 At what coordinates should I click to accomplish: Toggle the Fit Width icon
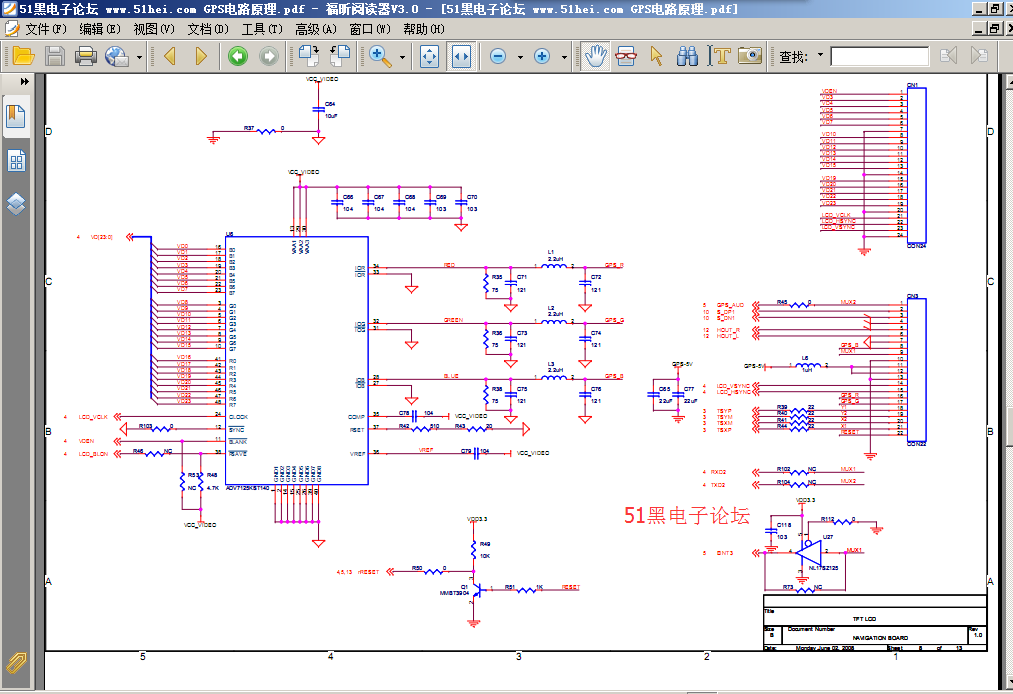461,56
